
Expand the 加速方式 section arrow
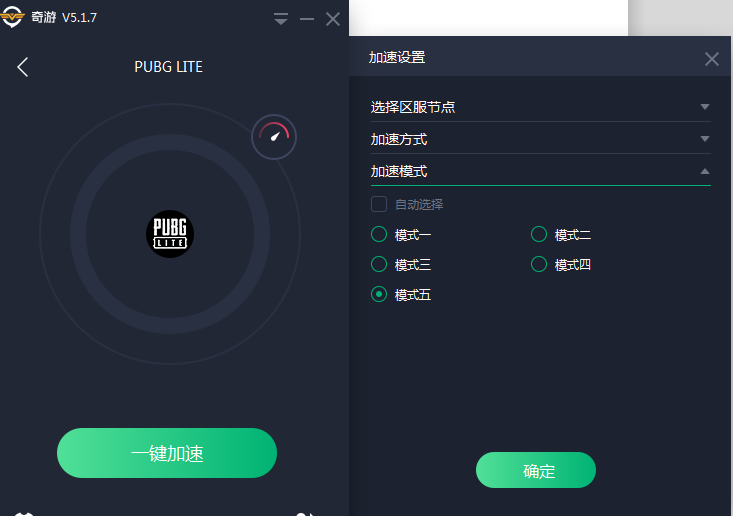(704, 139)
